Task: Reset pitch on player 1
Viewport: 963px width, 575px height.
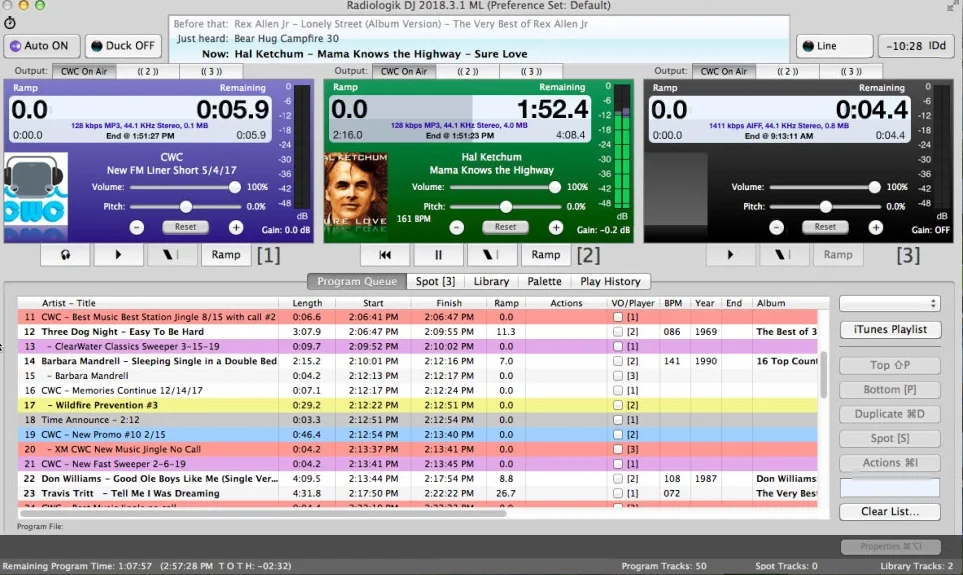Action: point(185,227)
